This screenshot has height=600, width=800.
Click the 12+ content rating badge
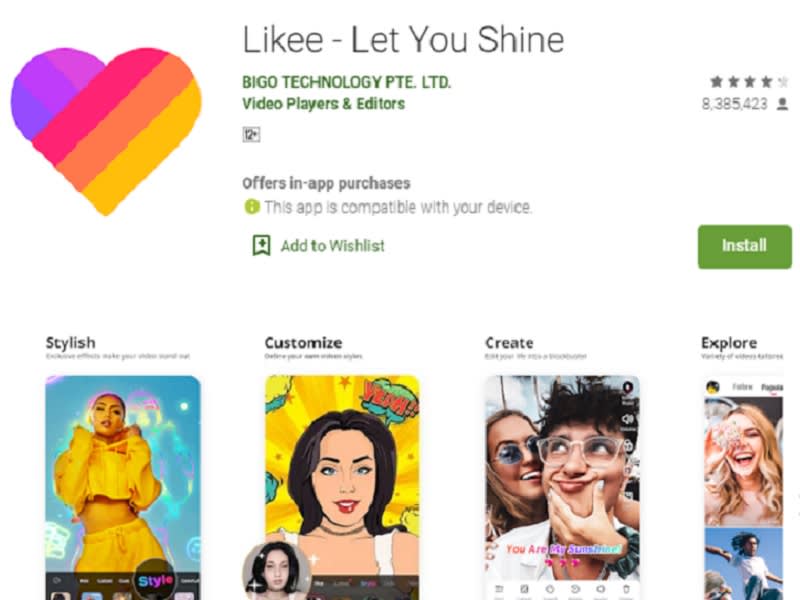251,134
